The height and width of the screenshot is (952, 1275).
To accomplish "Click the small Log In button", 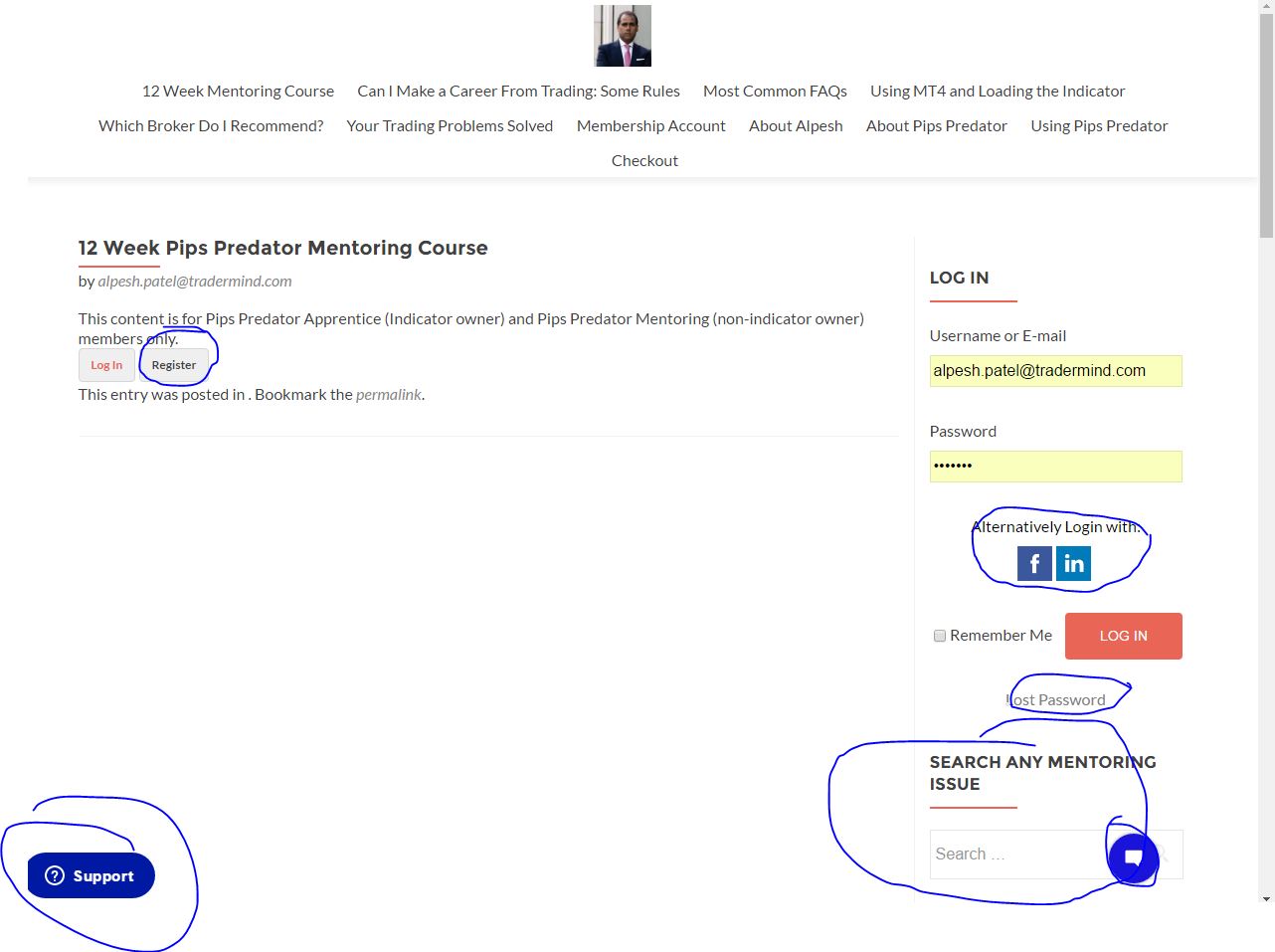I will 106,365.
